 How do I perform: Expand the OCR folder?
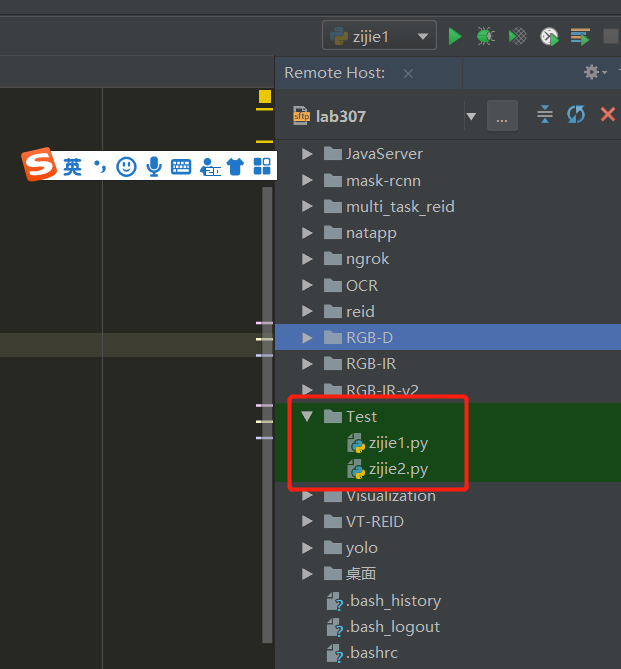coord(307,285)
